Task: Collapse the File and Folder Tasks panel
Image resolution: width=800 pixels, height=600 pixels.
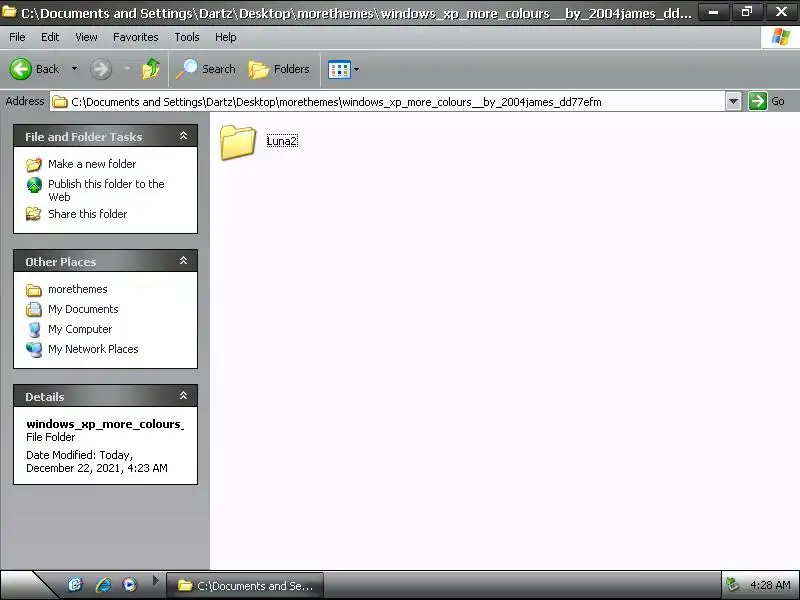Action: [x=183, y=136]
